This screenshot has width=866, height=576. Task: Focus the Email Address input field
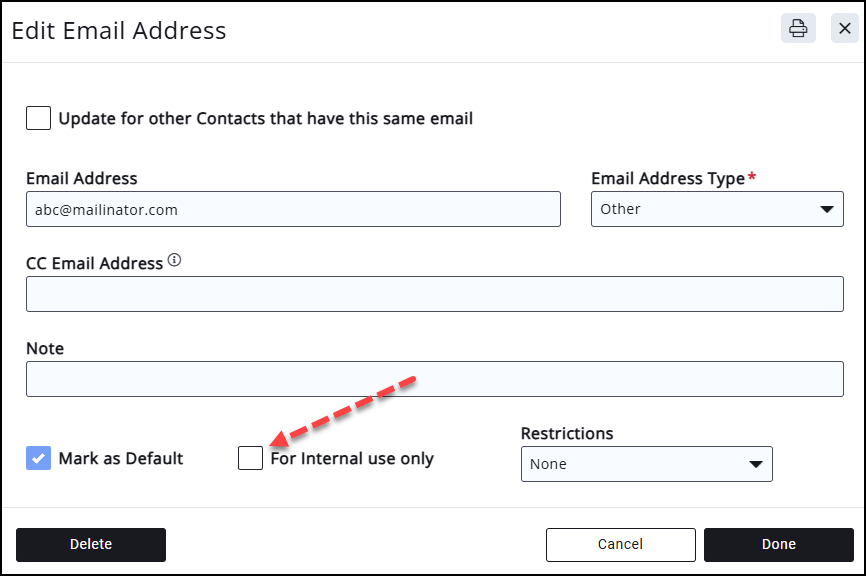point(293,209)
